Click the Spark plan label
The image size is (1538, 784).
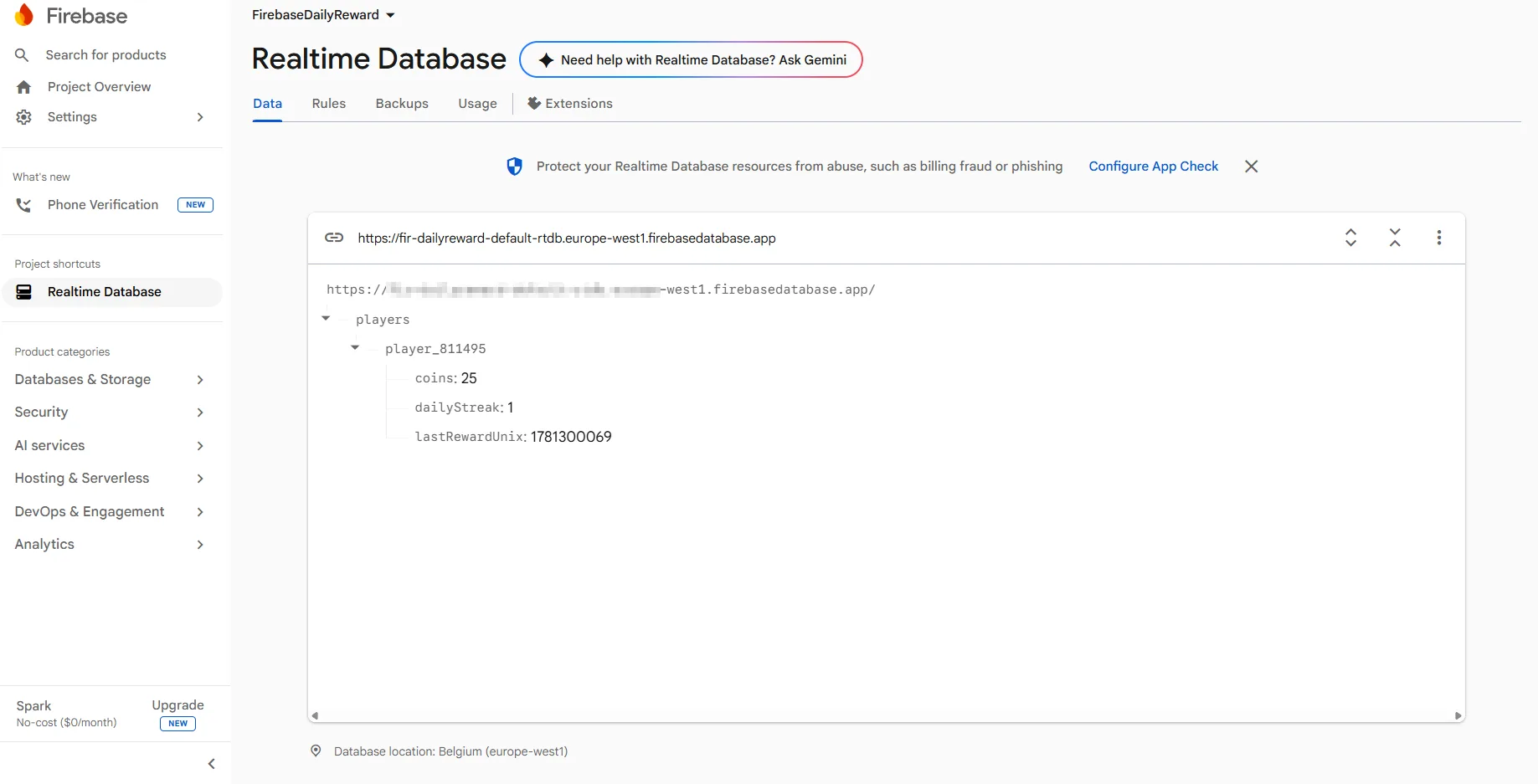[x=33, y=706]
